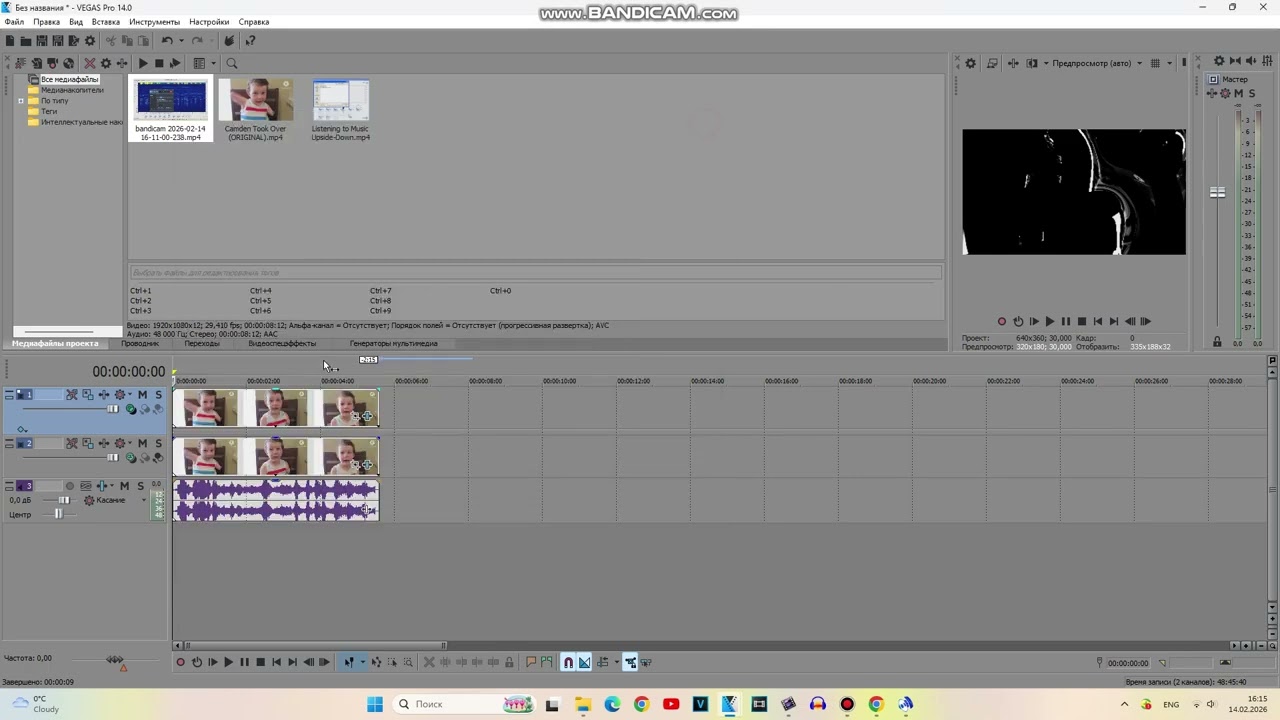Click the timeline Record button
Screen dimensions: 1280x720
click(x=181, y=662)
